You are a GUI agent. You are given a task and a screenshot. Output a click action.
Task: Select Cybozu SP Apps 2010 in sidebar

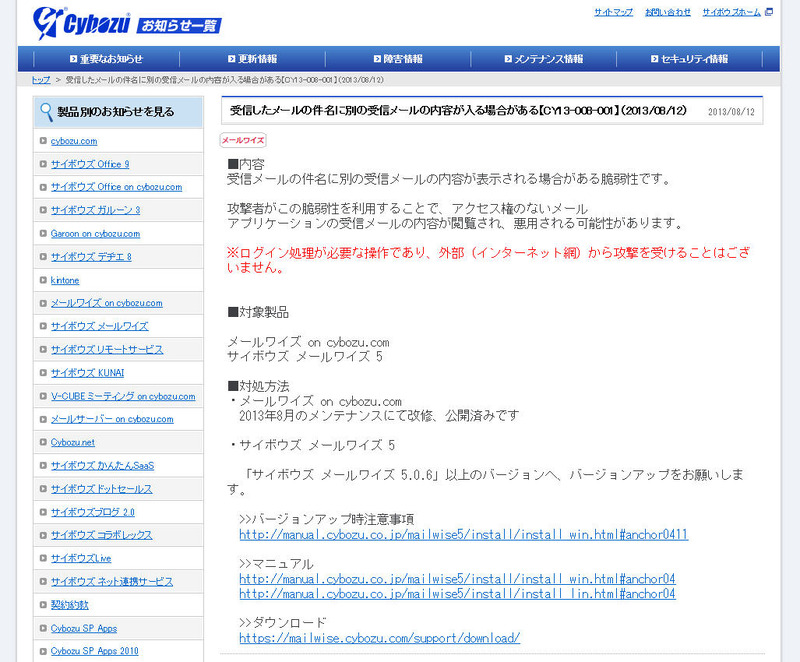(x=94, y=651)
